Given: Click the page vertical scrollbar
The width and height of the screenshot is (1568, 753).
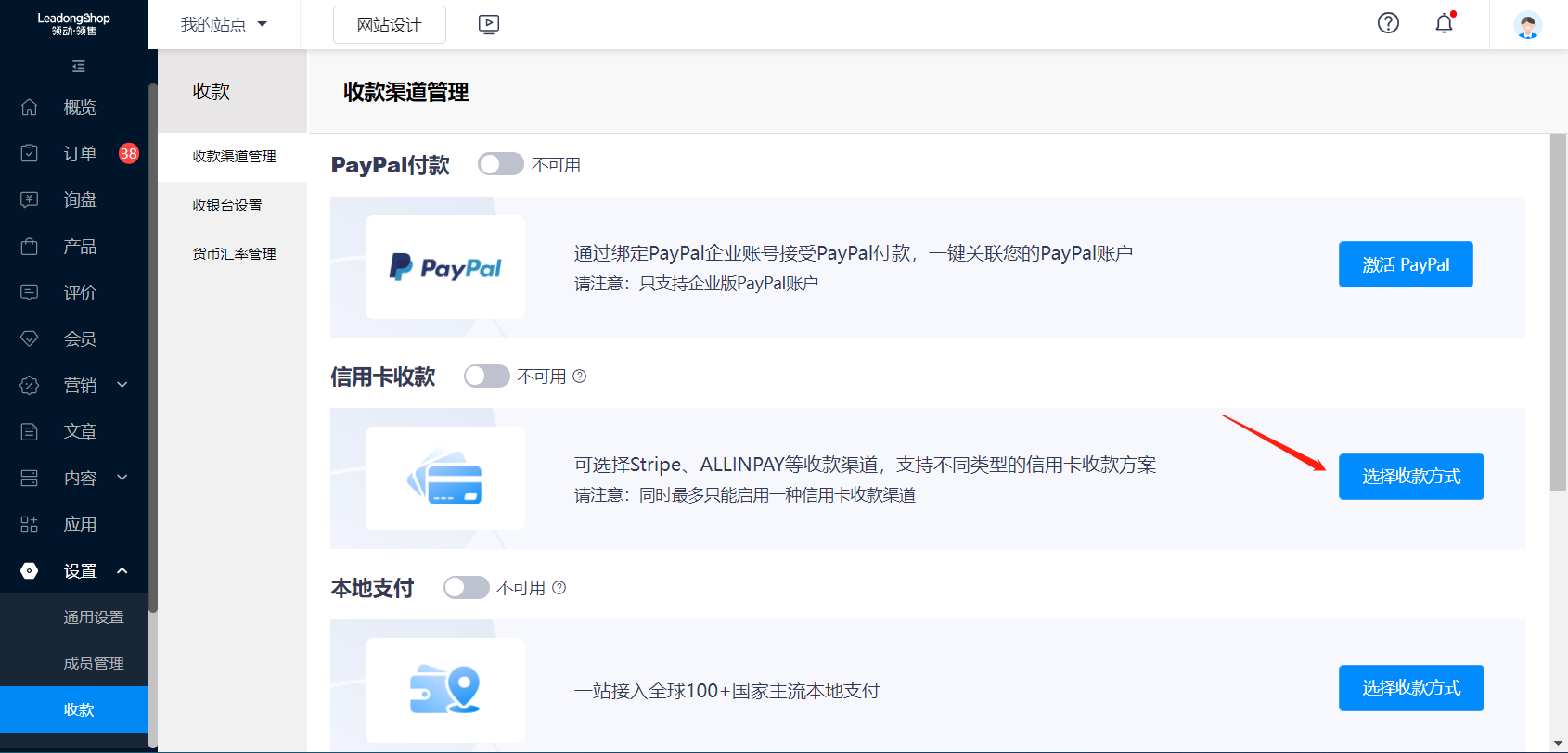Looking at the screenshot, I should click(x=1558, y=312).
